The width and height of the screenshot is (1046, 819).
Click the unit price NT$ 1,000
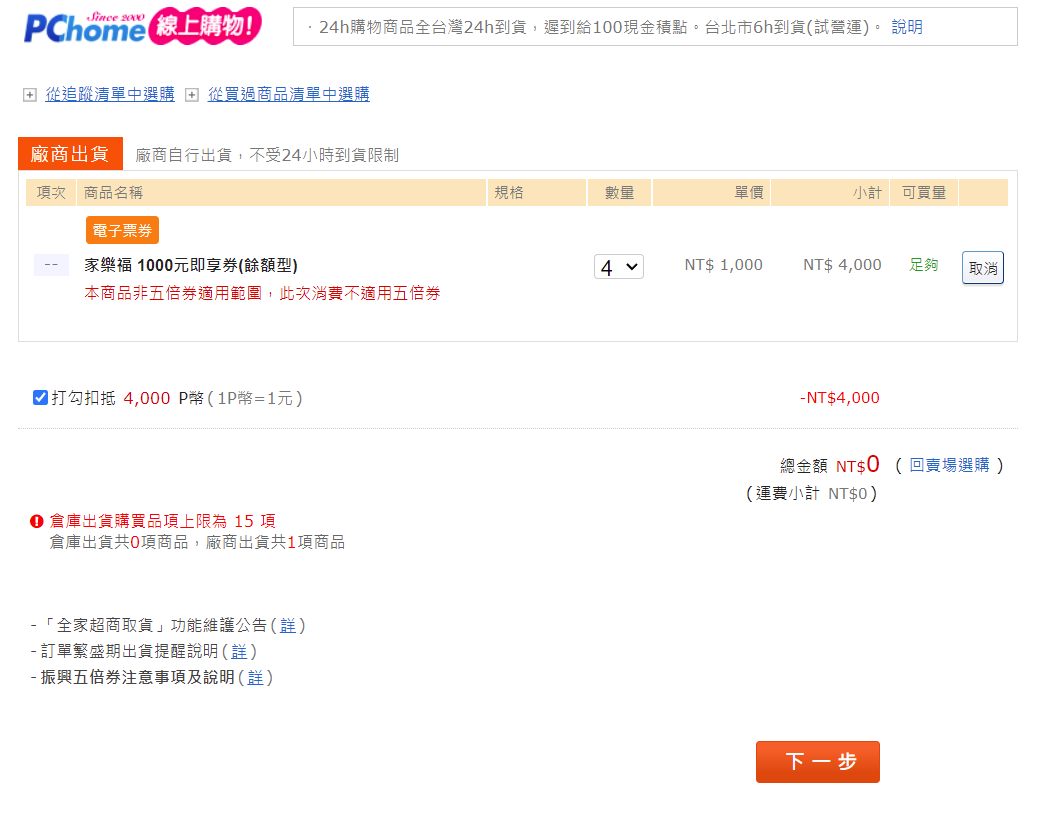click(x=723, y=265)
